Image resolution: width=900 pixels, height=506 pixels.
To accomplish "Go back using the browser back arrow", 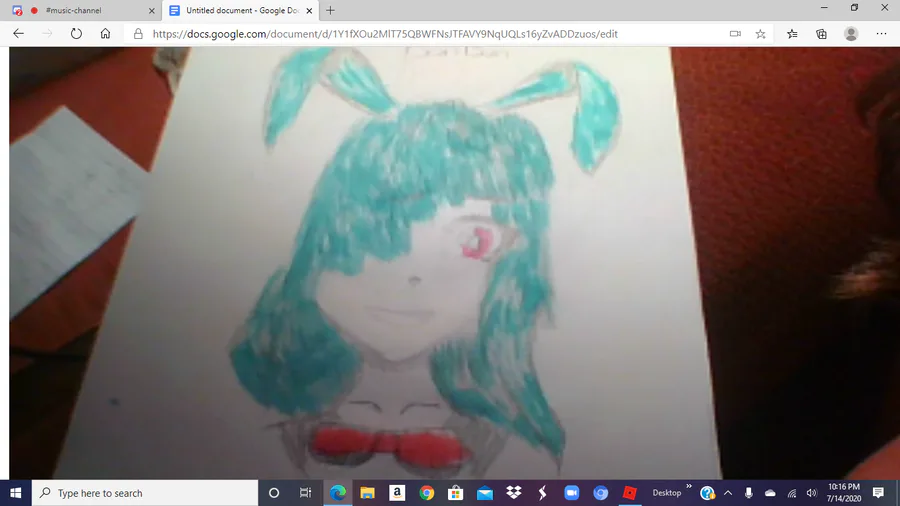I will 18,34.
